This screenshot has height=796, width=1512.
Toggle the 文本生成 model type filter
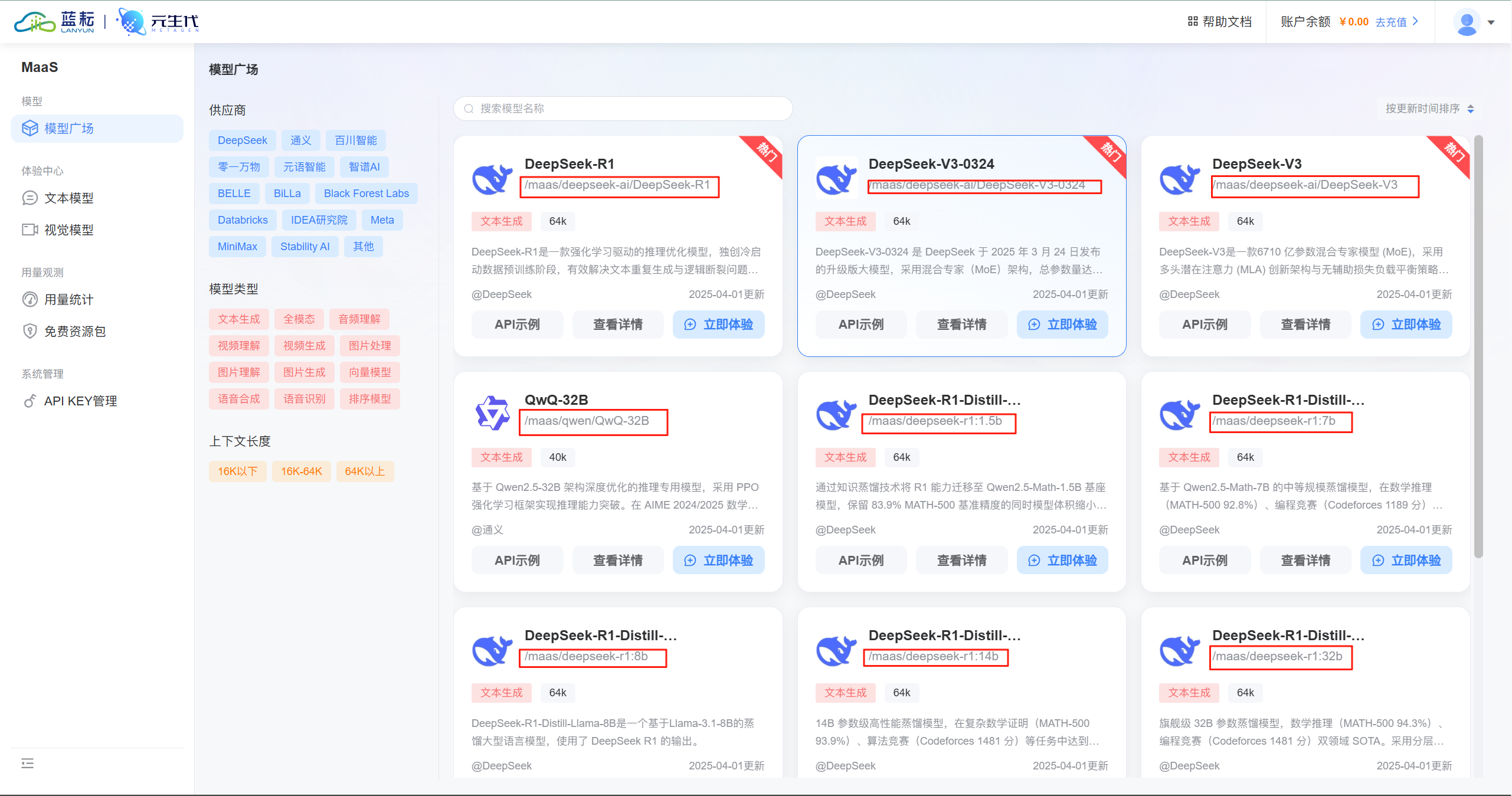point(238,319)
